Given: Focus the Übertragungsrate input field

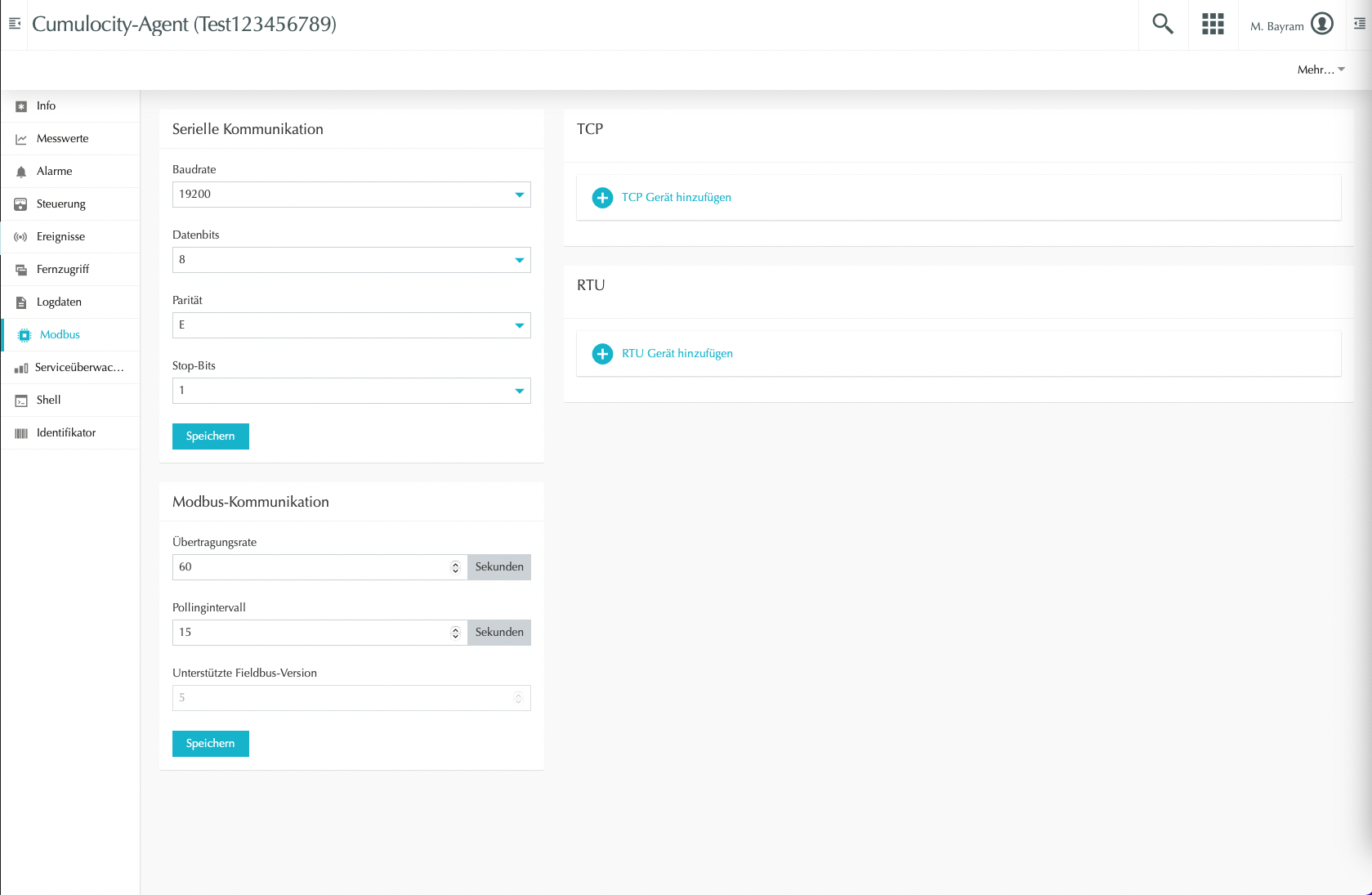Looking at the screenshot, I should [320, 567].
